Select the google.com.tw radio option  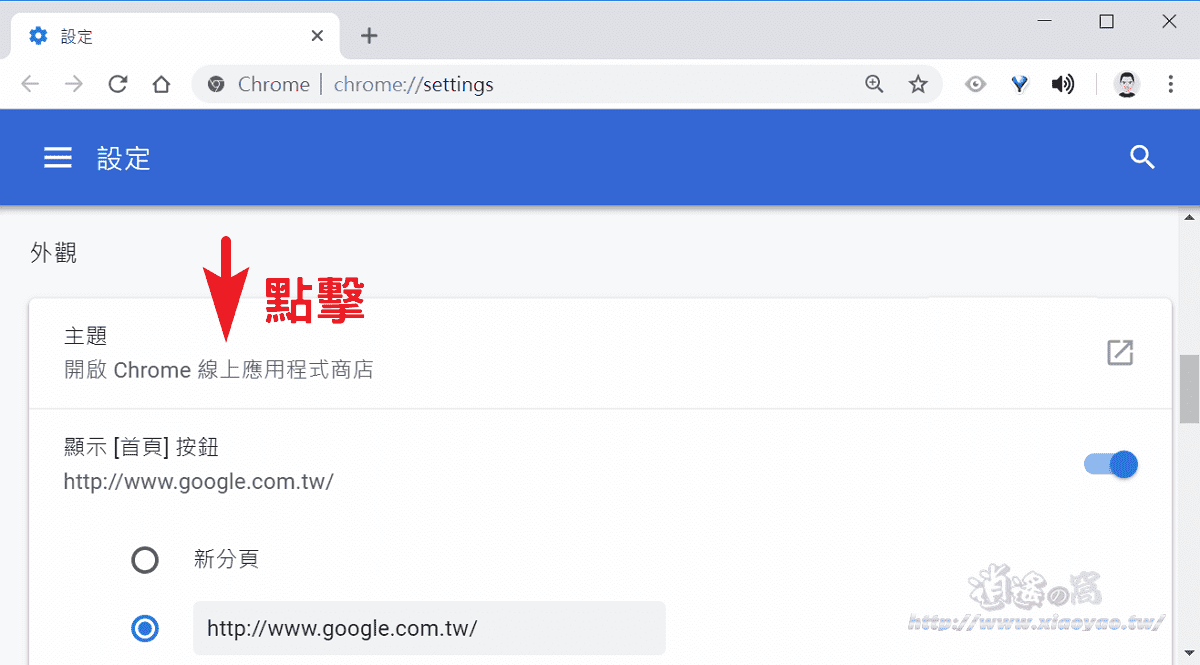click(x=145, y=628)
